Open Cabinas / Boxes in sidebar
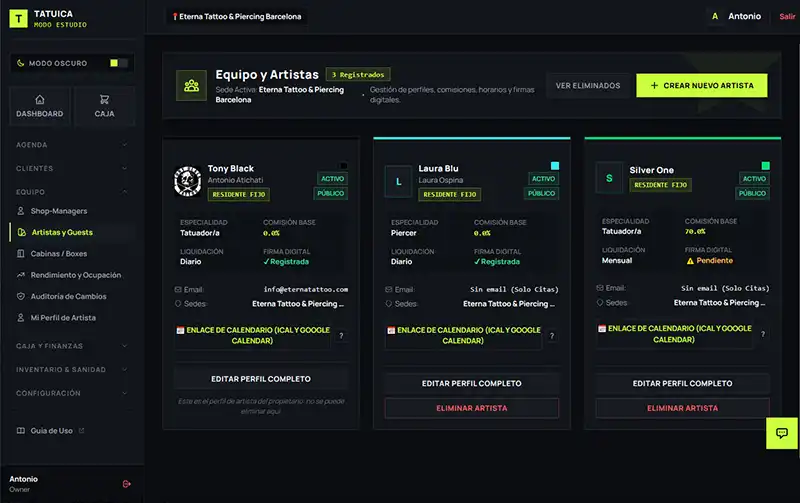800x503 pixels. coord(71,254)
